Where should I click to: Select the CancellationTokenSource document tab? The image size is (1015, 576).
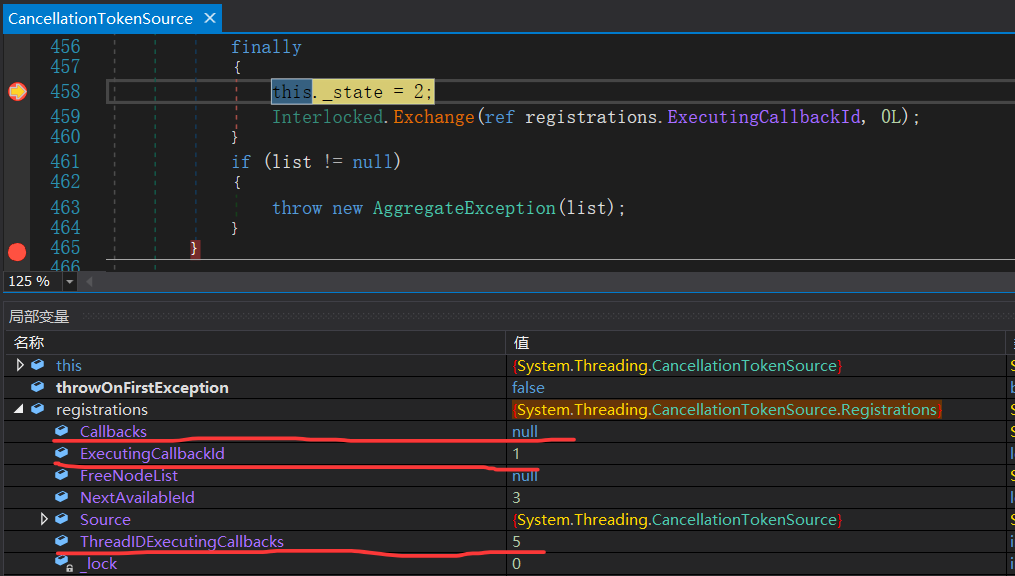(100, 19)
